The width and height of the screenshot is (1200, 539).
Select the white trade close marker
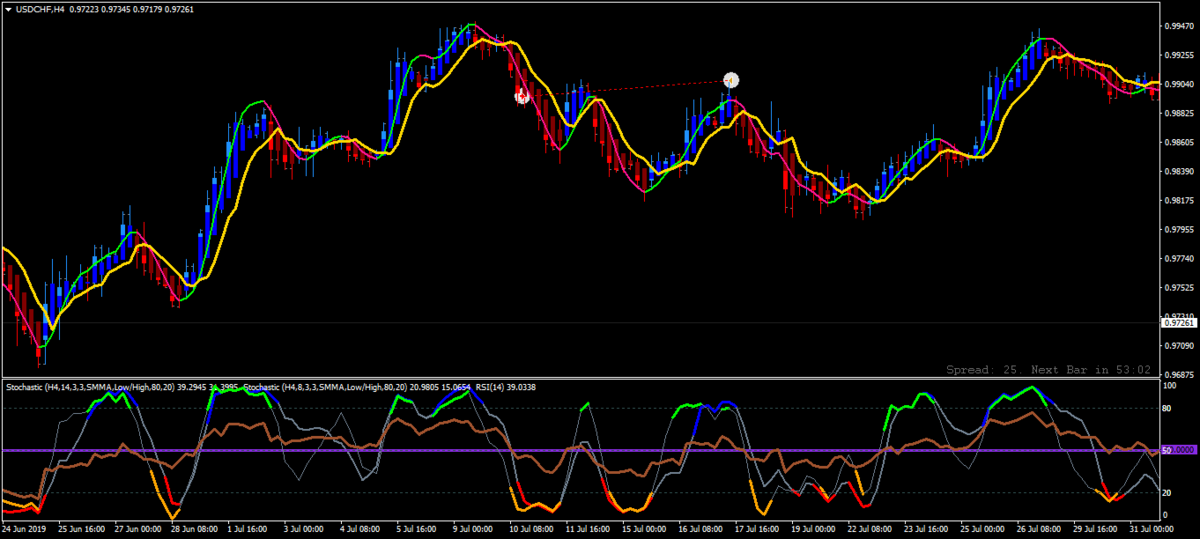click(731, 78)
